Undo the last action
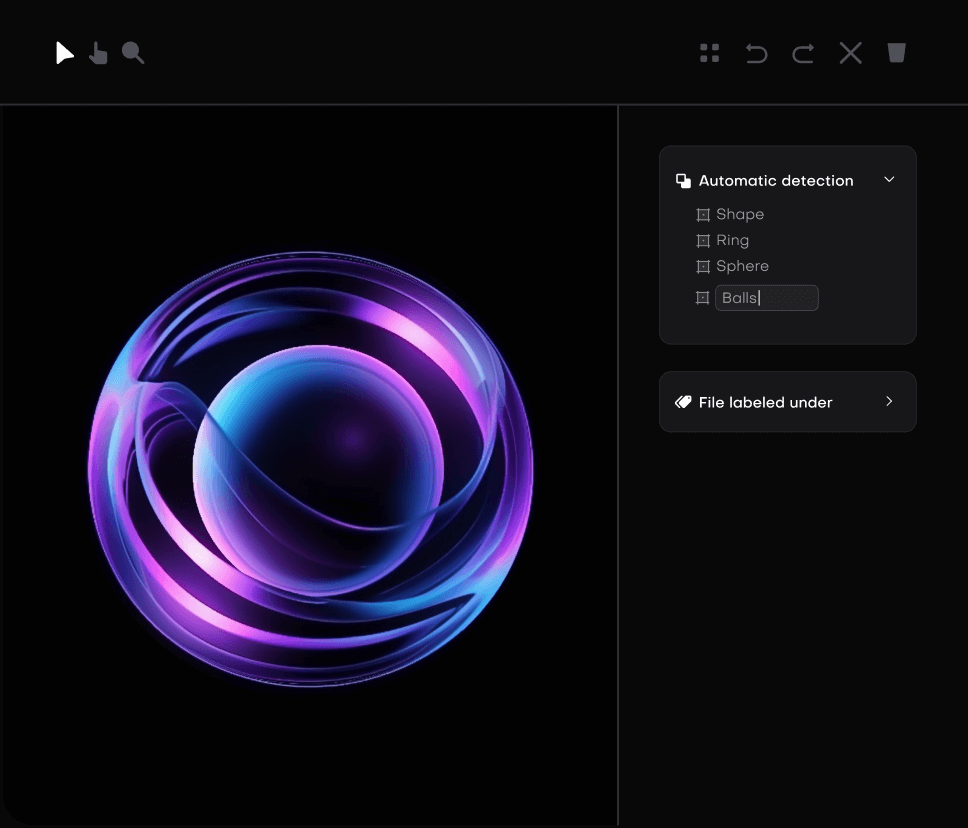 click(756, 53)
